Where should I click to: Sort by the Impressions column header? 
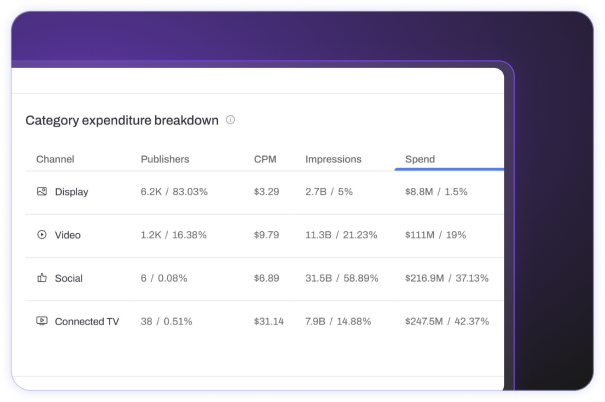coord(333,159)
